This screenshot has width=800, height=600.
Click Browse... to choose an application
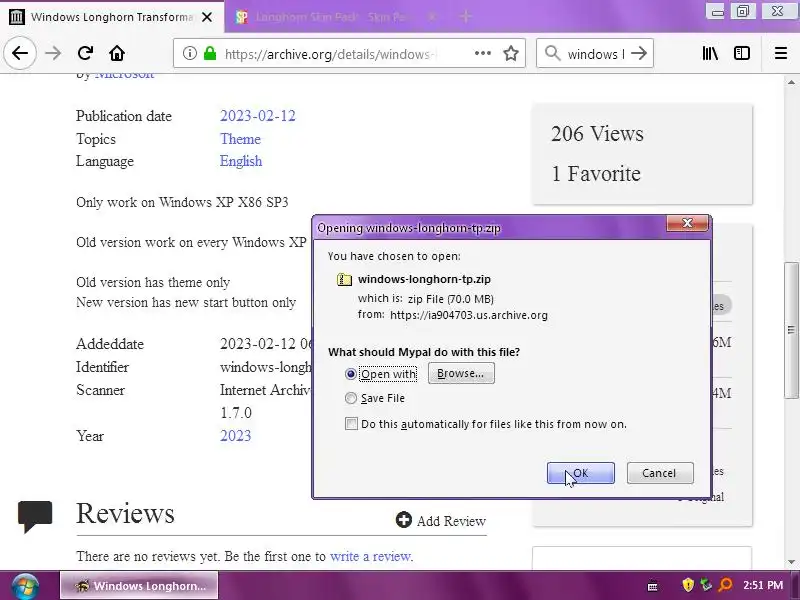tap(461, 373)
